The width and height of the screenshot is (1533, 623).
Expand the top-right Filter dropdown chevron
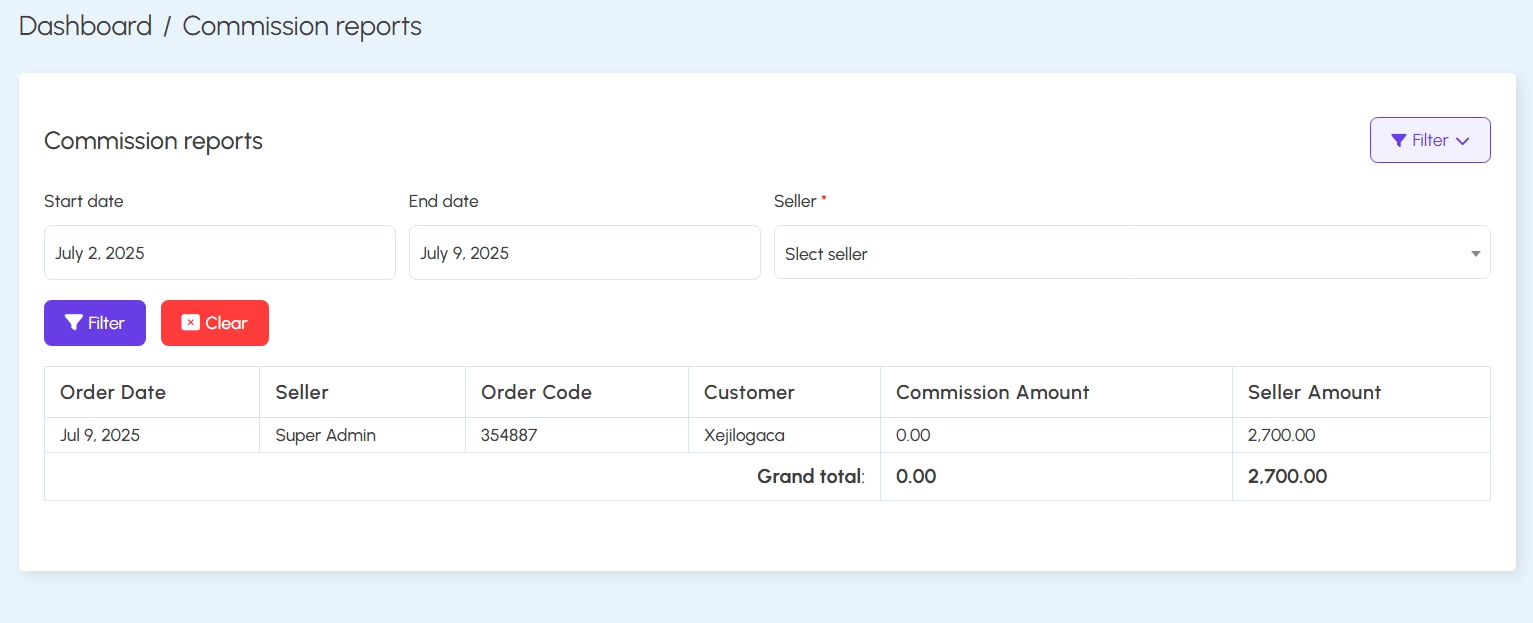[1462, 141]
